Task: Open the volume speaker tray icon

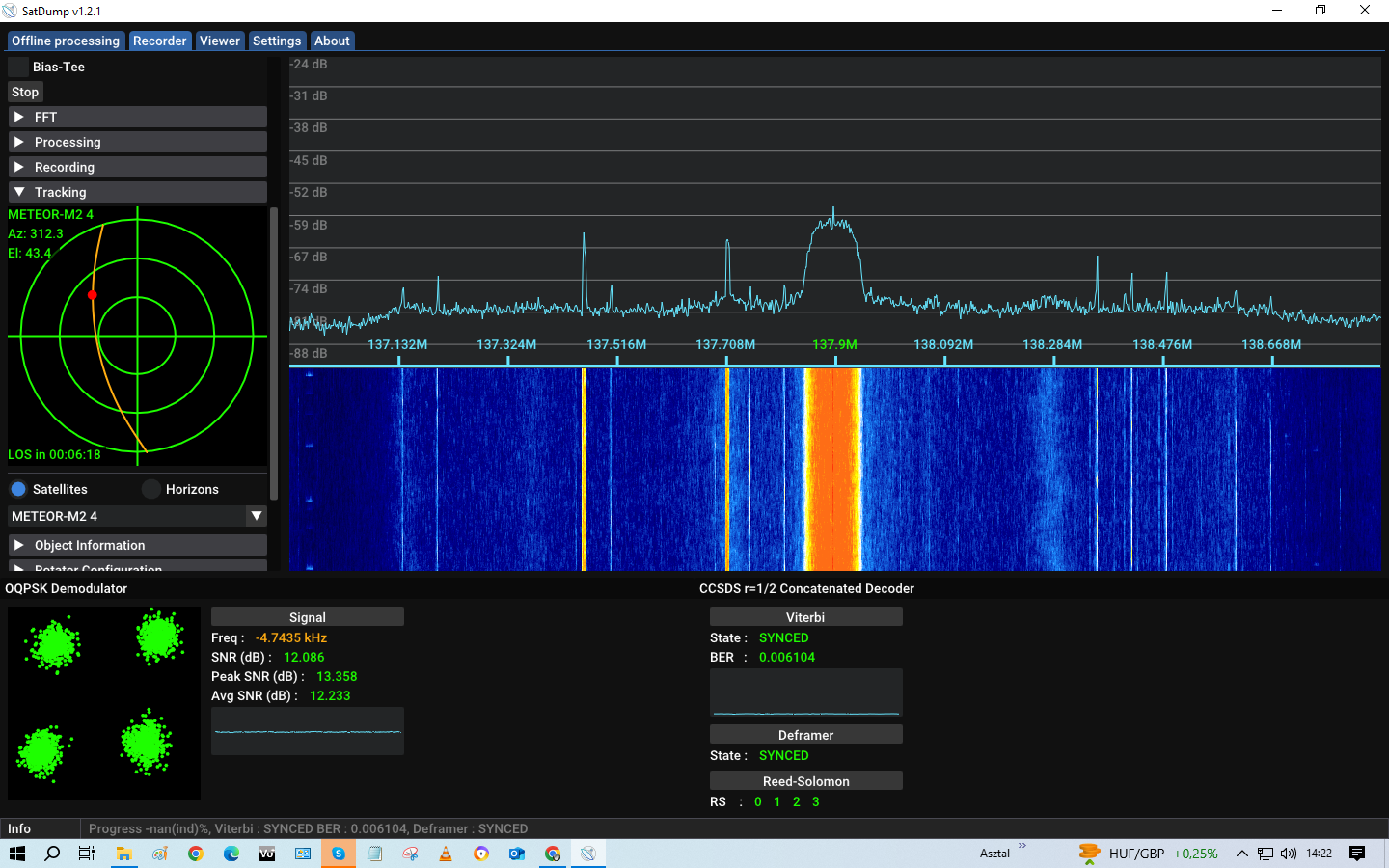Action: [1289, 854]
